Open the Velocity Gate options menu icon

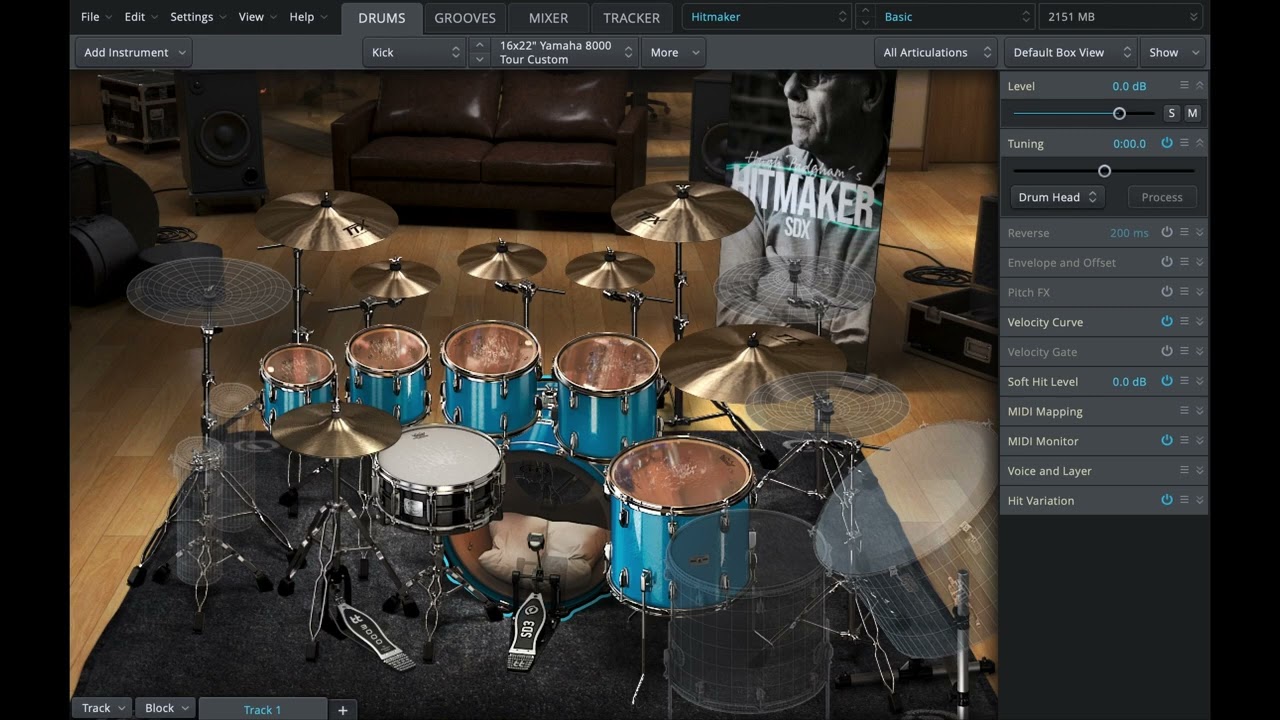coord(1184,351)
